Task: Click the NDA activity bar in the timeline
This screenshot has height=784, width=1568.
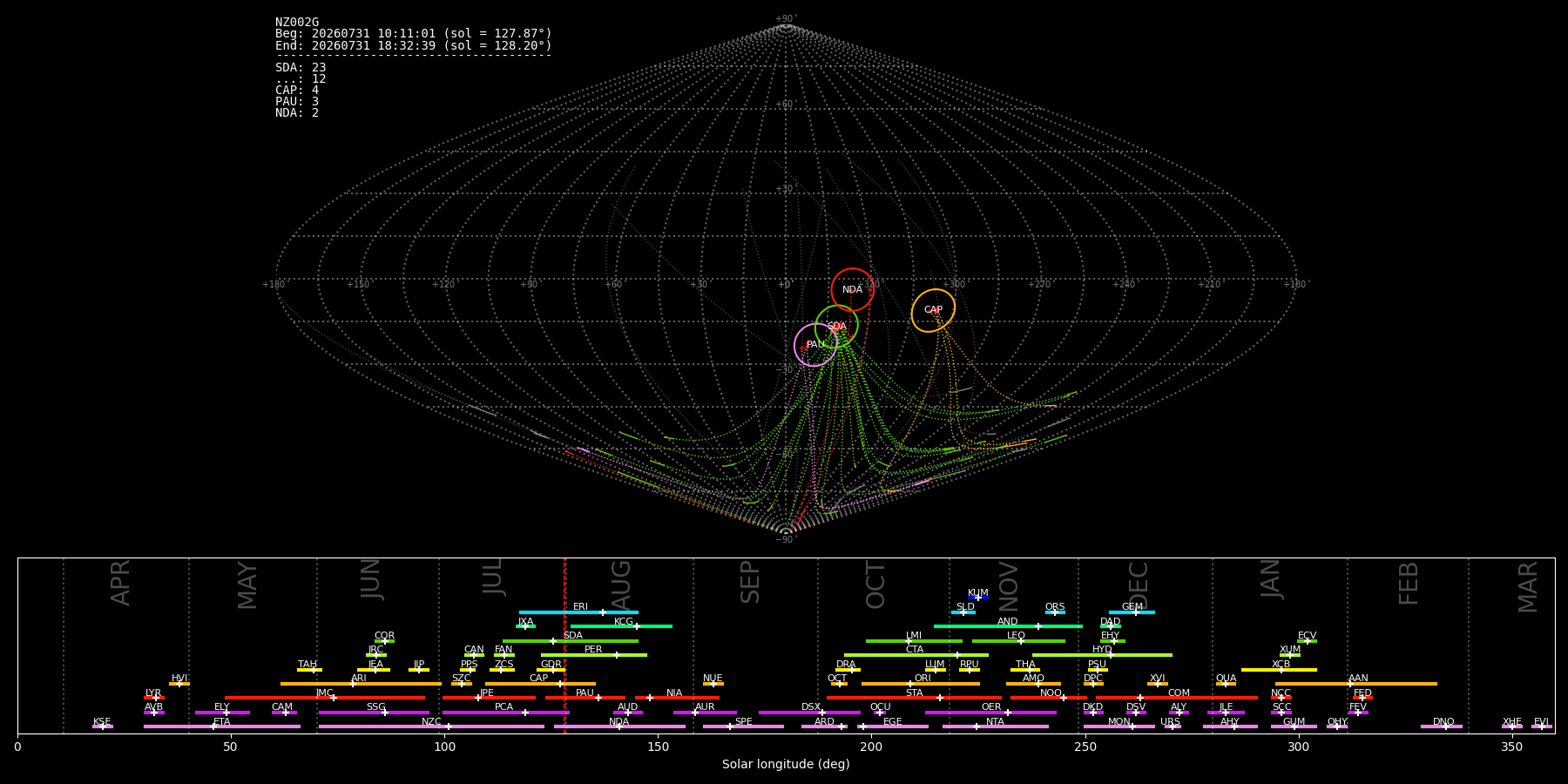Action: click(619, 727)
